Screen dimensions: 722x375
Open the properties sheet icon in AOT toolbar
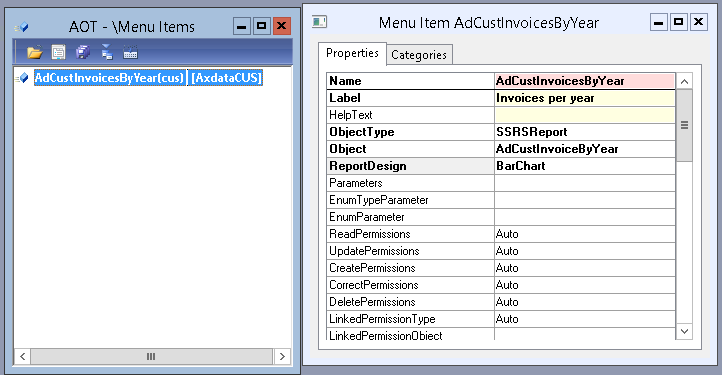point(58,52)
